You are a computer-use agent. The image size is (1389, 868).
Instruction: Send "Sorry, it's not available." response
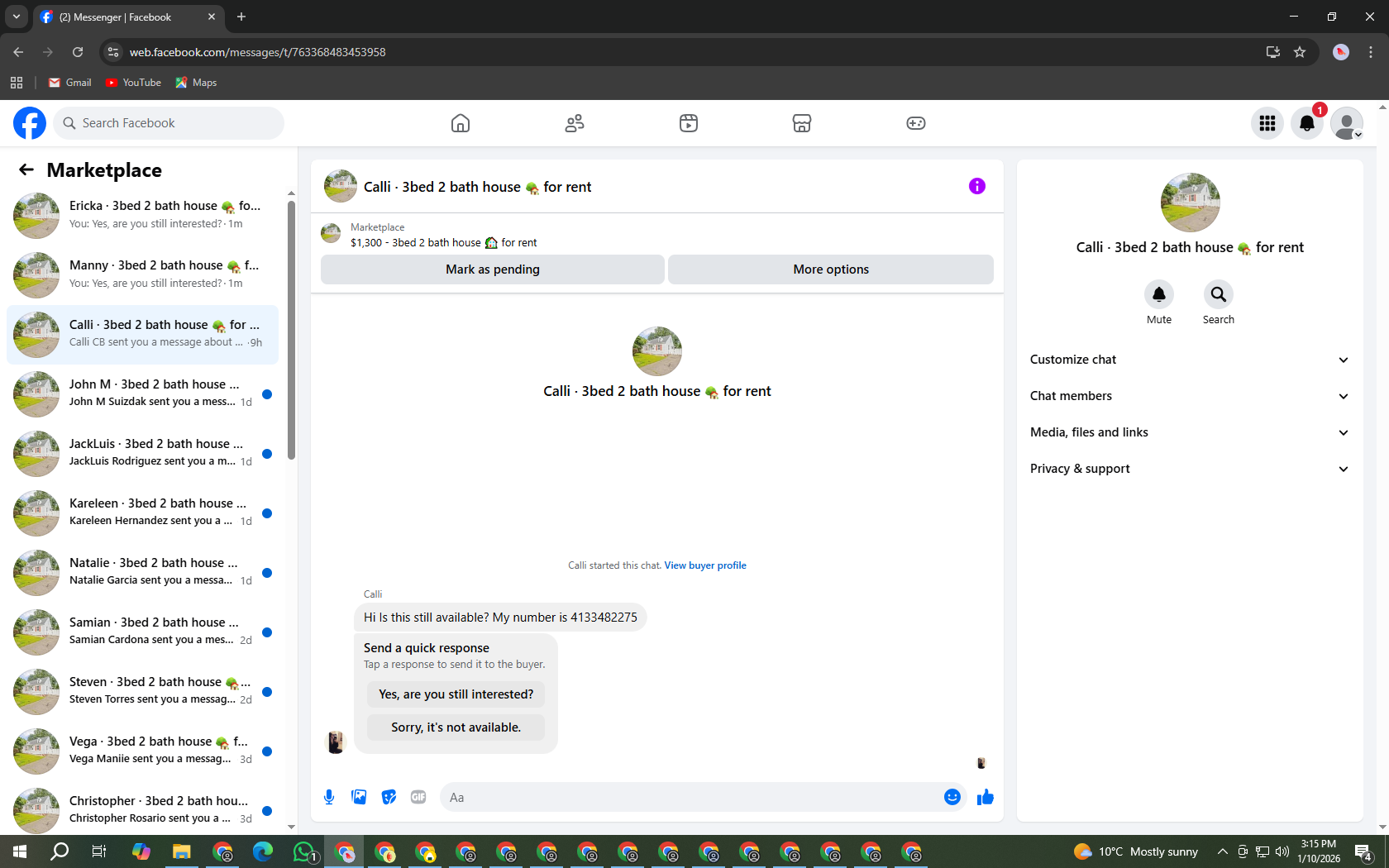click(456, 727)
